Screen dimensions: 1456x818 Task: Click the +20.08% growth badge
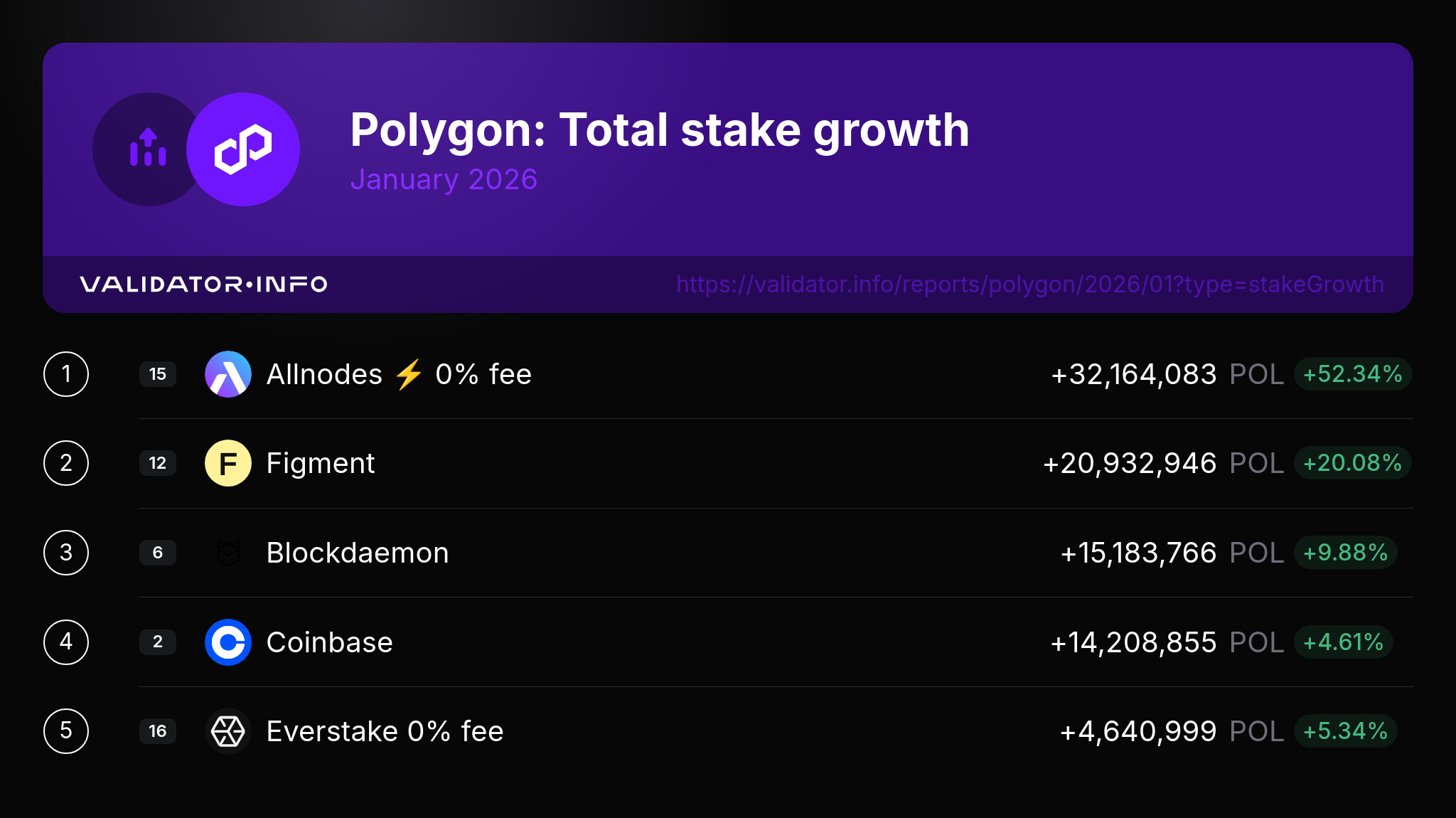(x=1352, y=463)
